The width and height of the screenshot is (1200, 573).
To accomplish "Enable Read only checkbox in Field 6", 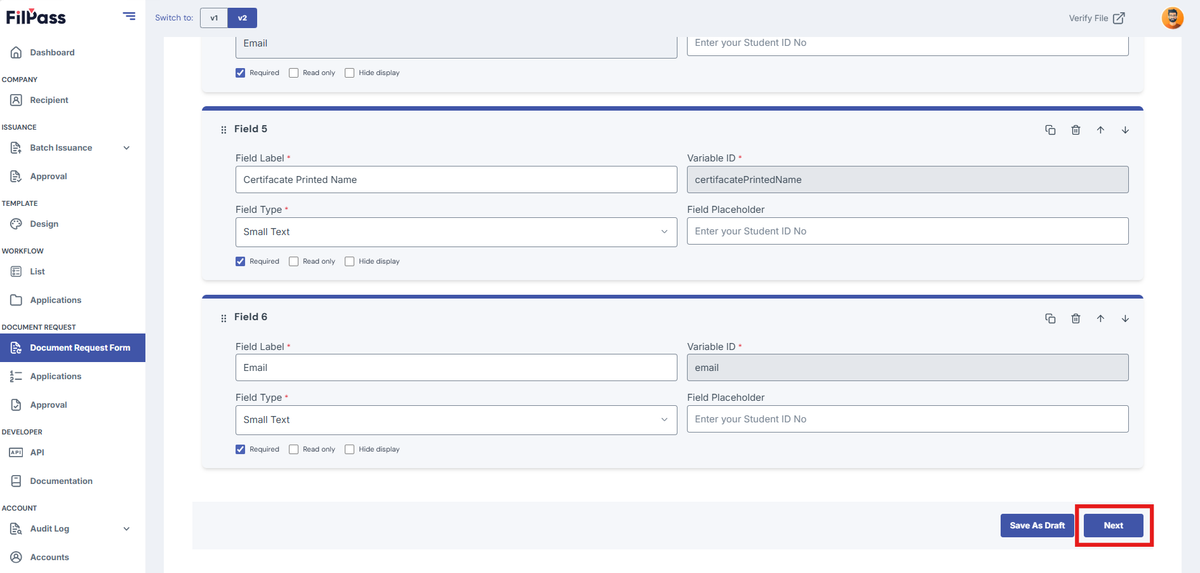I will 293,449.
